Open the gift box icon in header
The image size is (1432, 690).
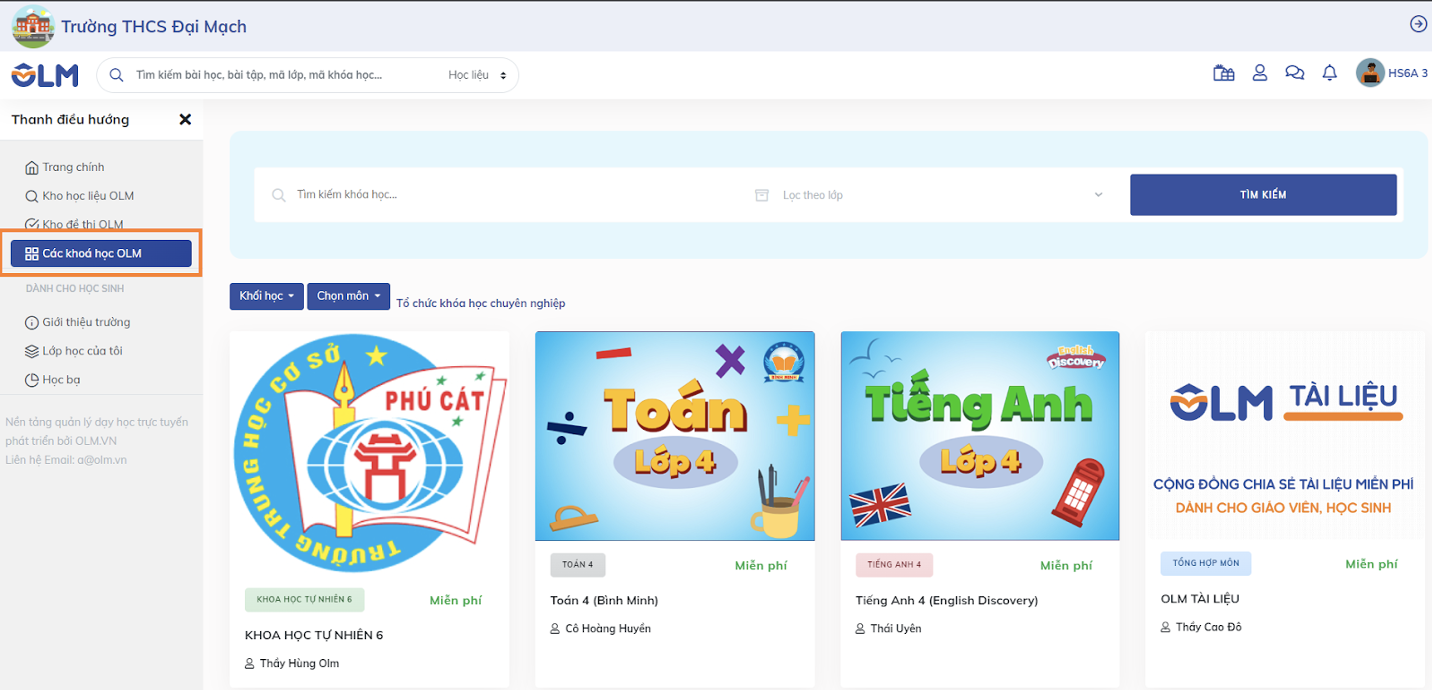pyautogui.click(x=1223, y=73)
